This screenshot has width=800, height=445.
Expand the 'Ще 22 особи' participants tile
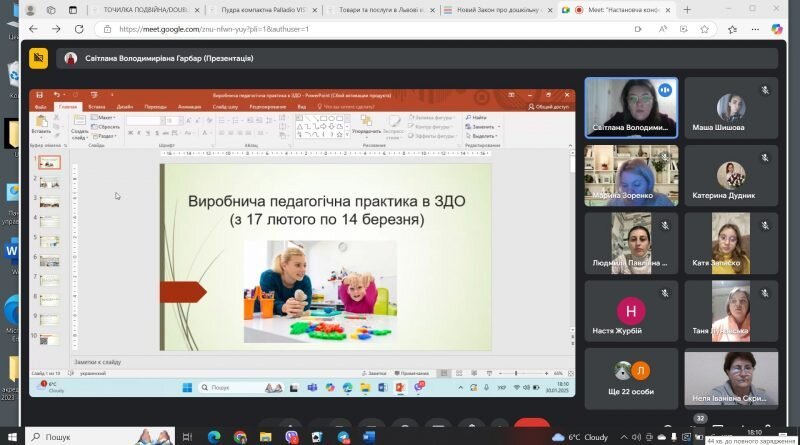pos(631,378)
